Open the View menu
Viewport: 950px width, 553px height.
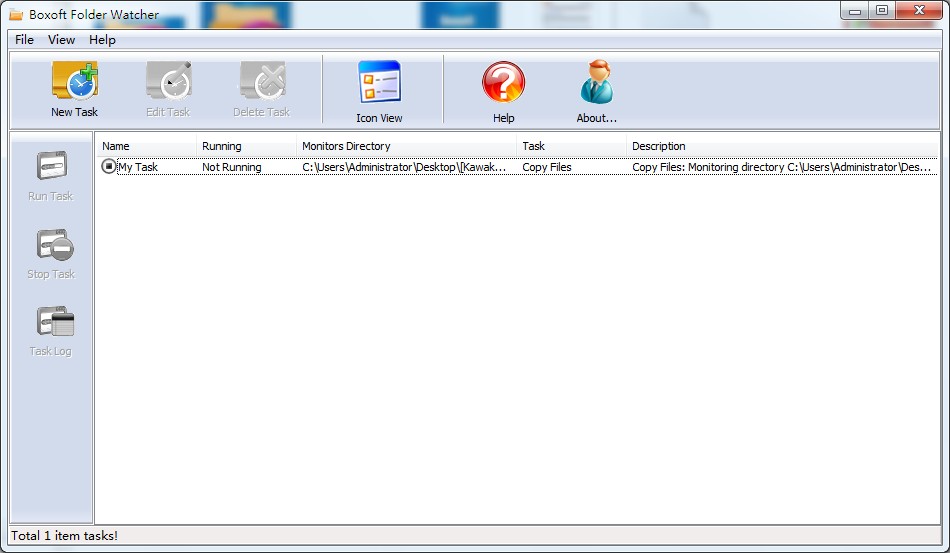[61, 40]
